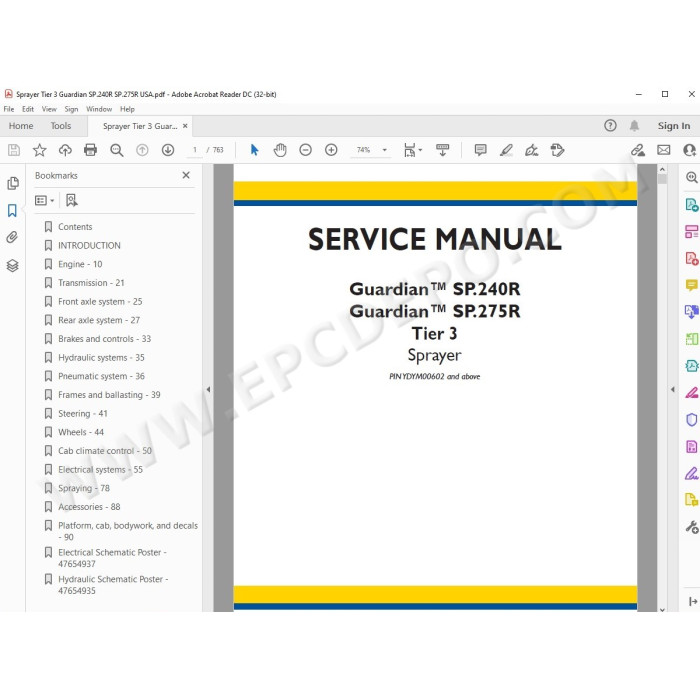This screenshot has width=700, height=700.
Task: Open More Tools wrench icon
Action: tap(692, 527)
